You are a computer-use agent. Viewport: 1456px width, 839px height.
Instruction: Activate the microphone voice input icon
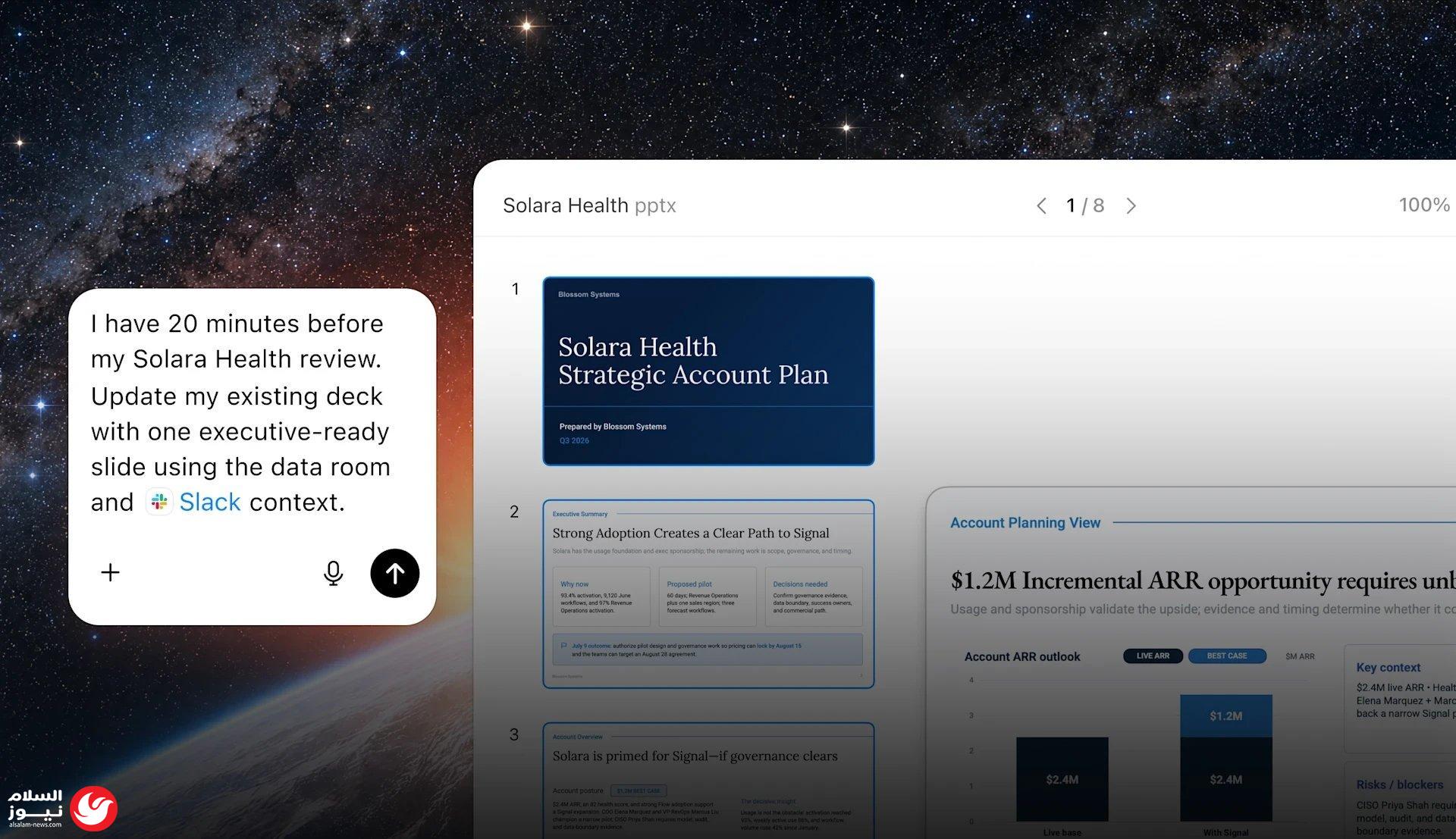333,573
